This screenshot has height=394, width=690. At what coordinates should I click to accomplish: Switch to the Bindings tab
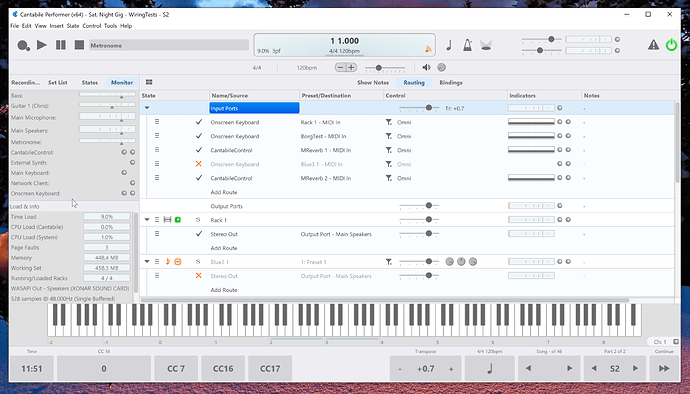[451, 82]
